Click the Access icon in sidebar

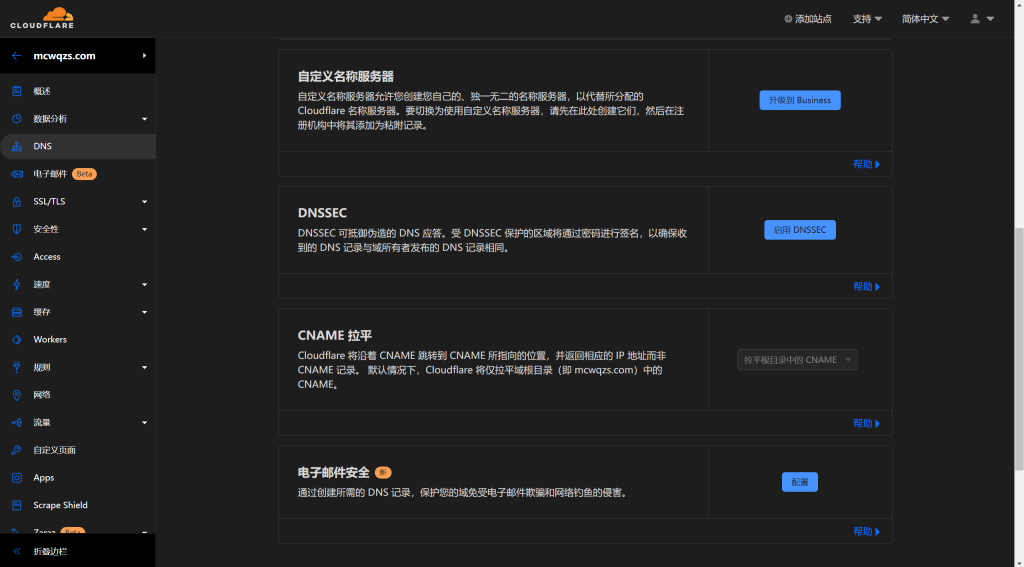pyautogui.click(x=17, y=257)
